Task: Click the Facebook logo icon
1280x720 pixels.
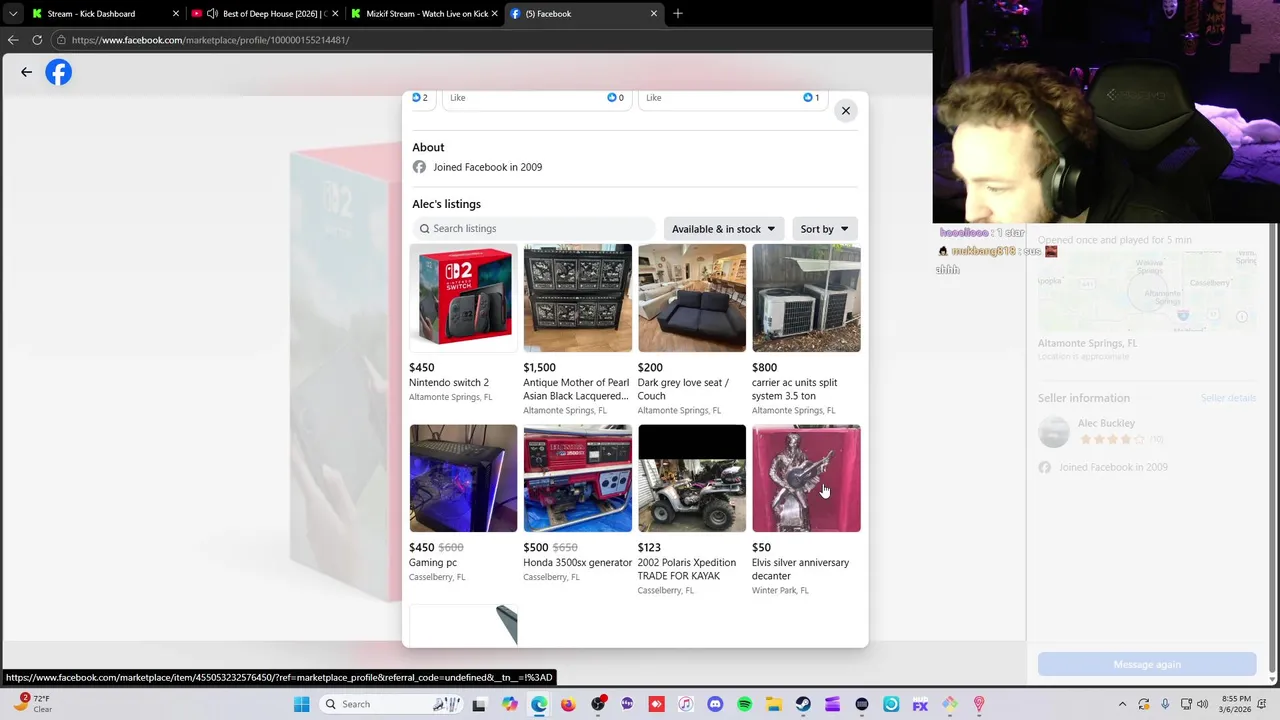Action: [59, 72]
